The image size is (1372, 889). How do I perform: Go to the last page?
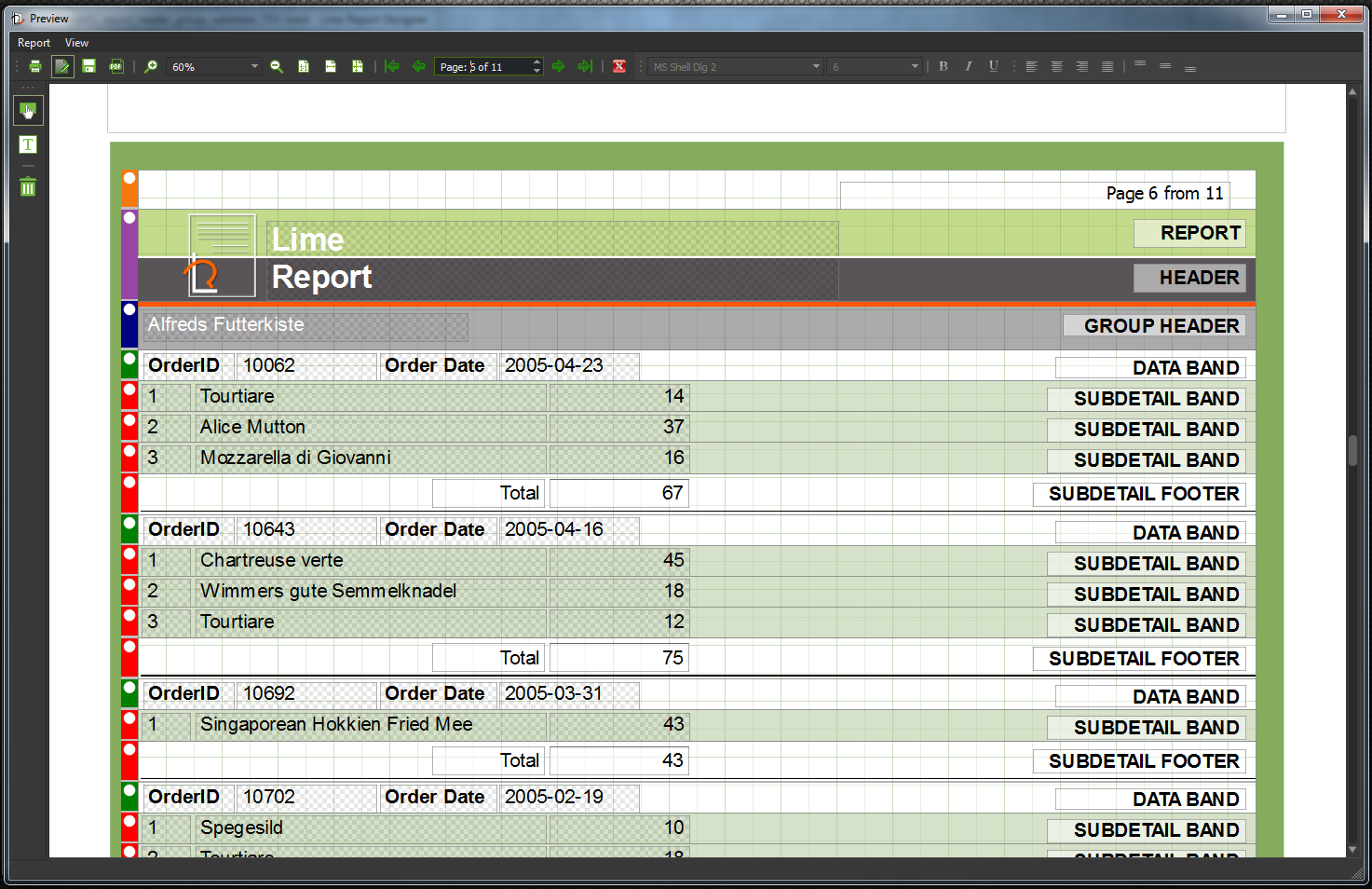585,66
